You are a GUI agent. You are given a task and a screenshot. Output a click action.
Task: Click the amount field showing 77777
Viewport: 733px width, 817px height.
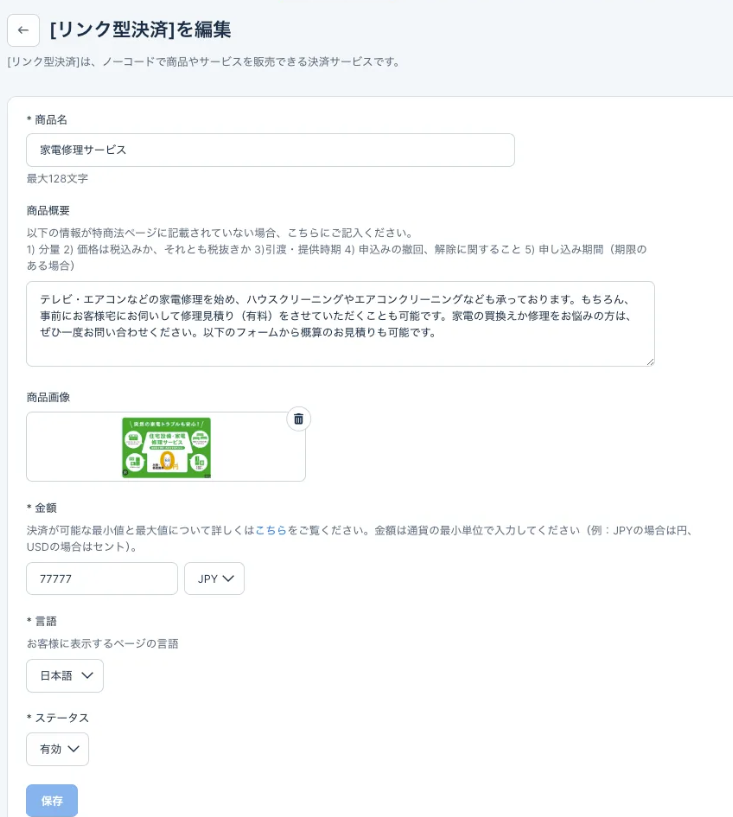point(102,579)
